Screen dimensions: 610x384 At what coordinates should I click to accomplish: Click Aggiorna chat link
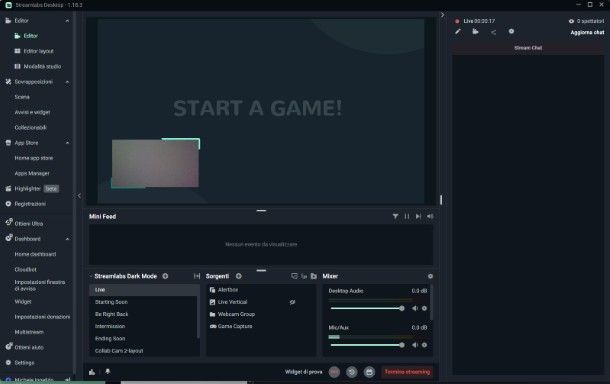(587, 33)
